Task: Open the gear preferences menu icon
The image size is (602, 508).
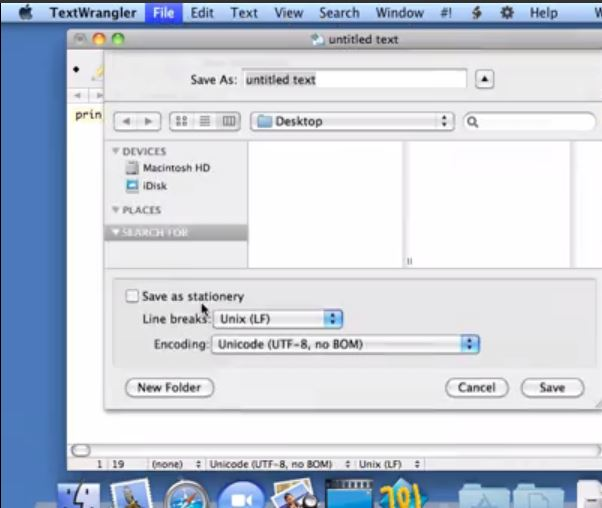Action: click(x=507, y=13)
